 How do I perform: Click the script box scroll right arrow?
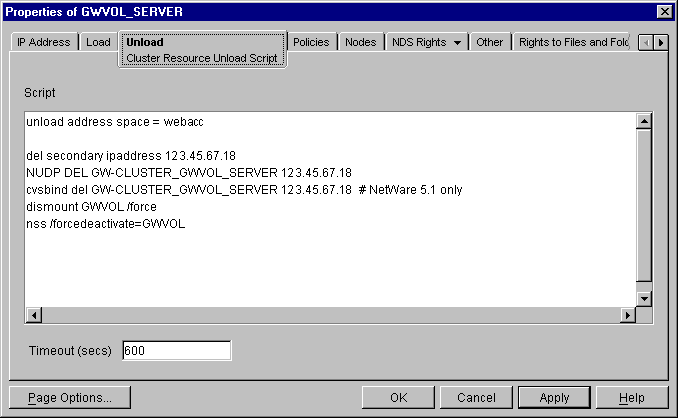coord(628,315)
